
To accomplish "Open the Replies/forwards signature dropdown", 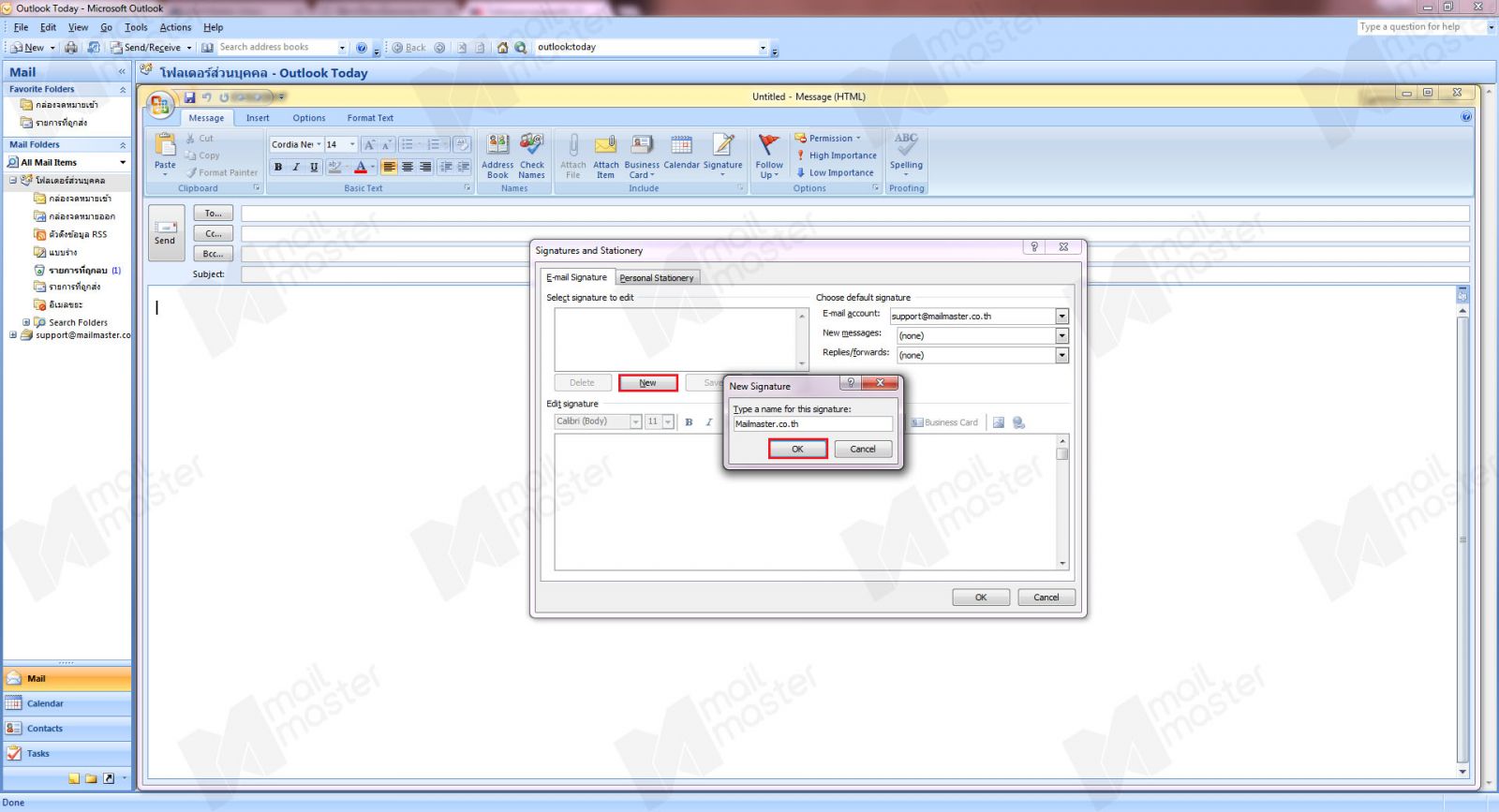I will coord(1061,355).
